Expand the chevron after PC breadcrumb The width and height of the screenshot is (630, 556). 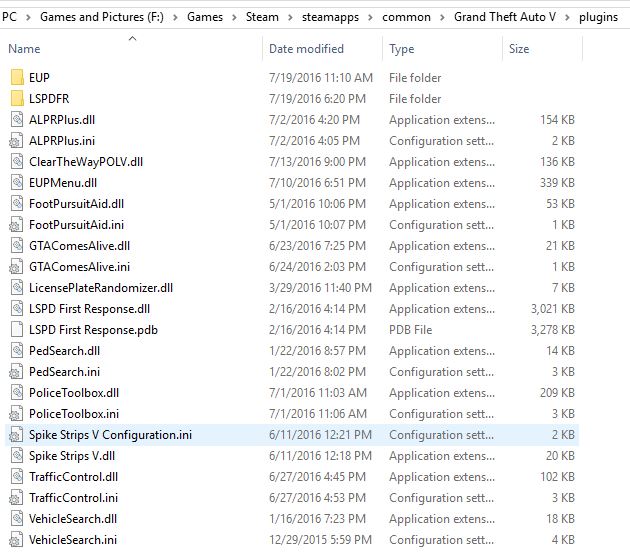[x=28, y=17]
